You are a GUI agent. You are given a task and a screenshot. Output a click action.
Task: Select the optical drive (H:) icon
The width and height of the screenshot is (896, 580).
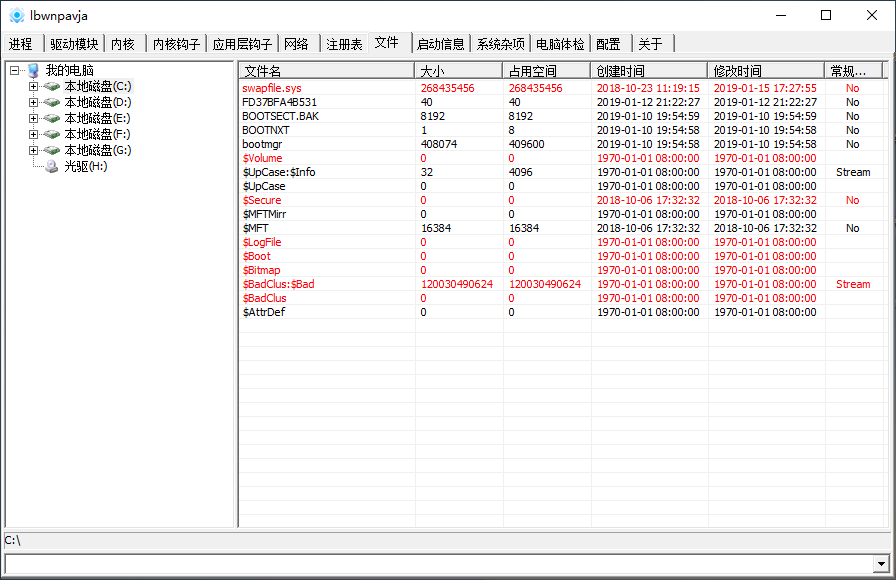click(x=52, y=166)
